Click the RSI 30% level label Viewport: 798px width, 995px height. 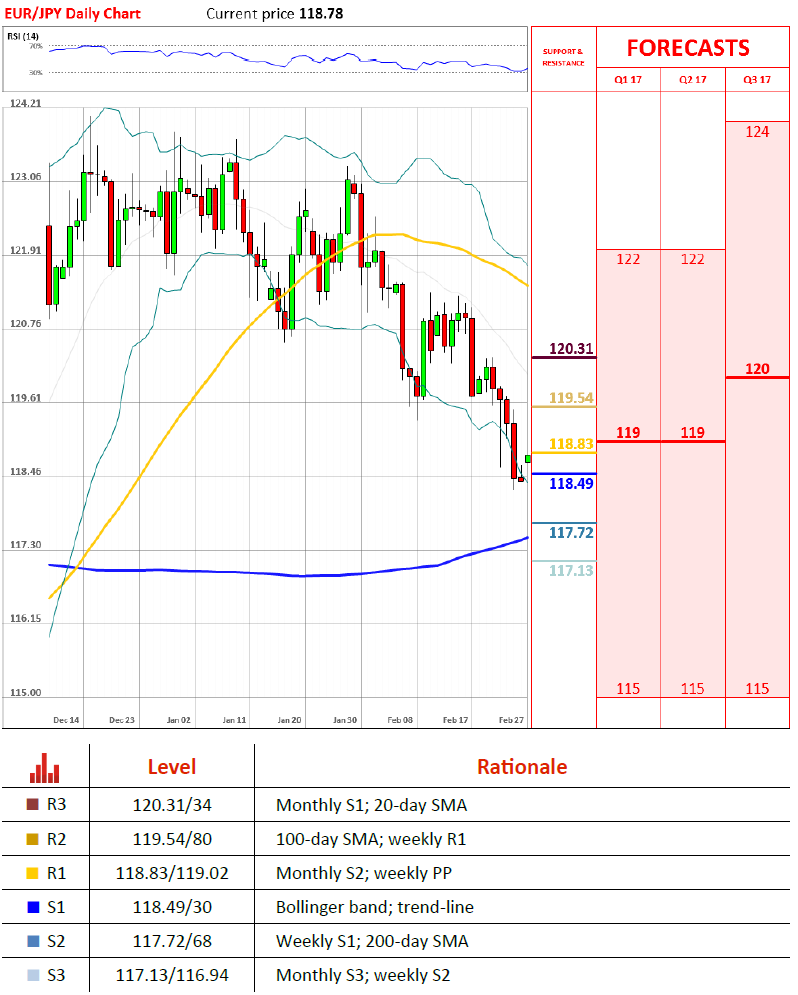(x=36, y=72)
